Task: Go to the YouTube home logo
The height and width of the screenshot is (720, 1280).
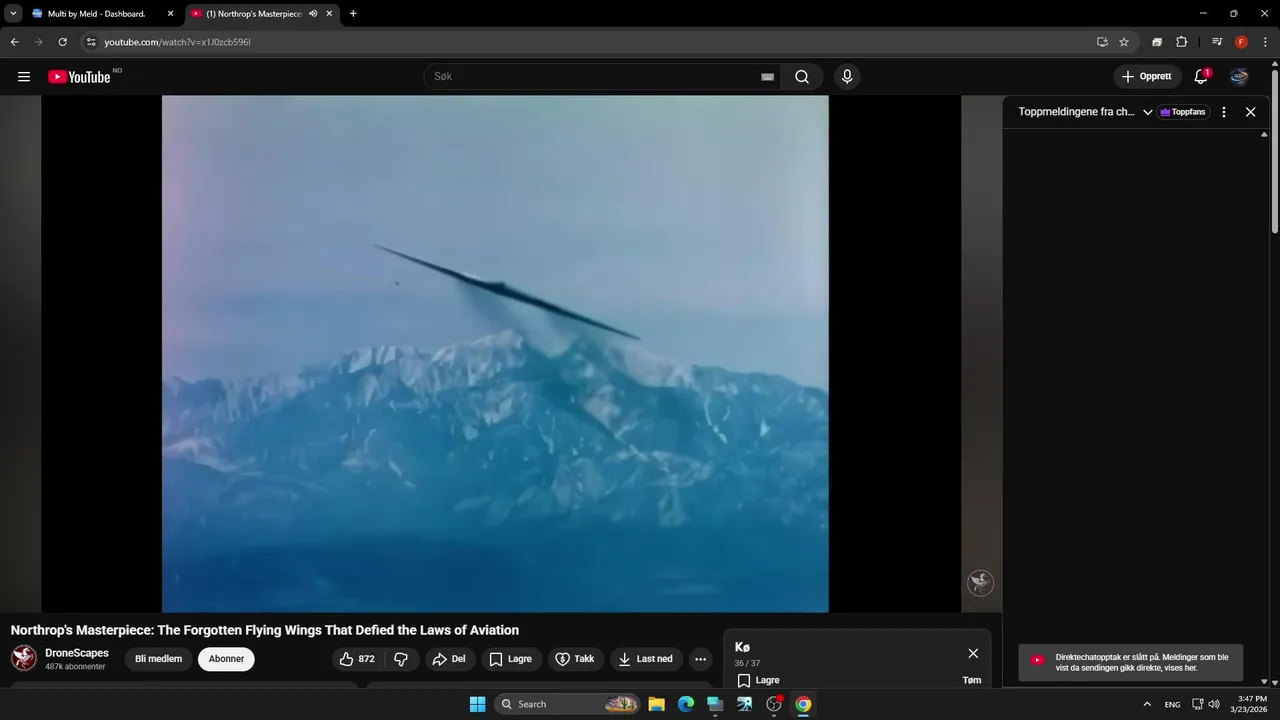Action: [x=79, y=77]
